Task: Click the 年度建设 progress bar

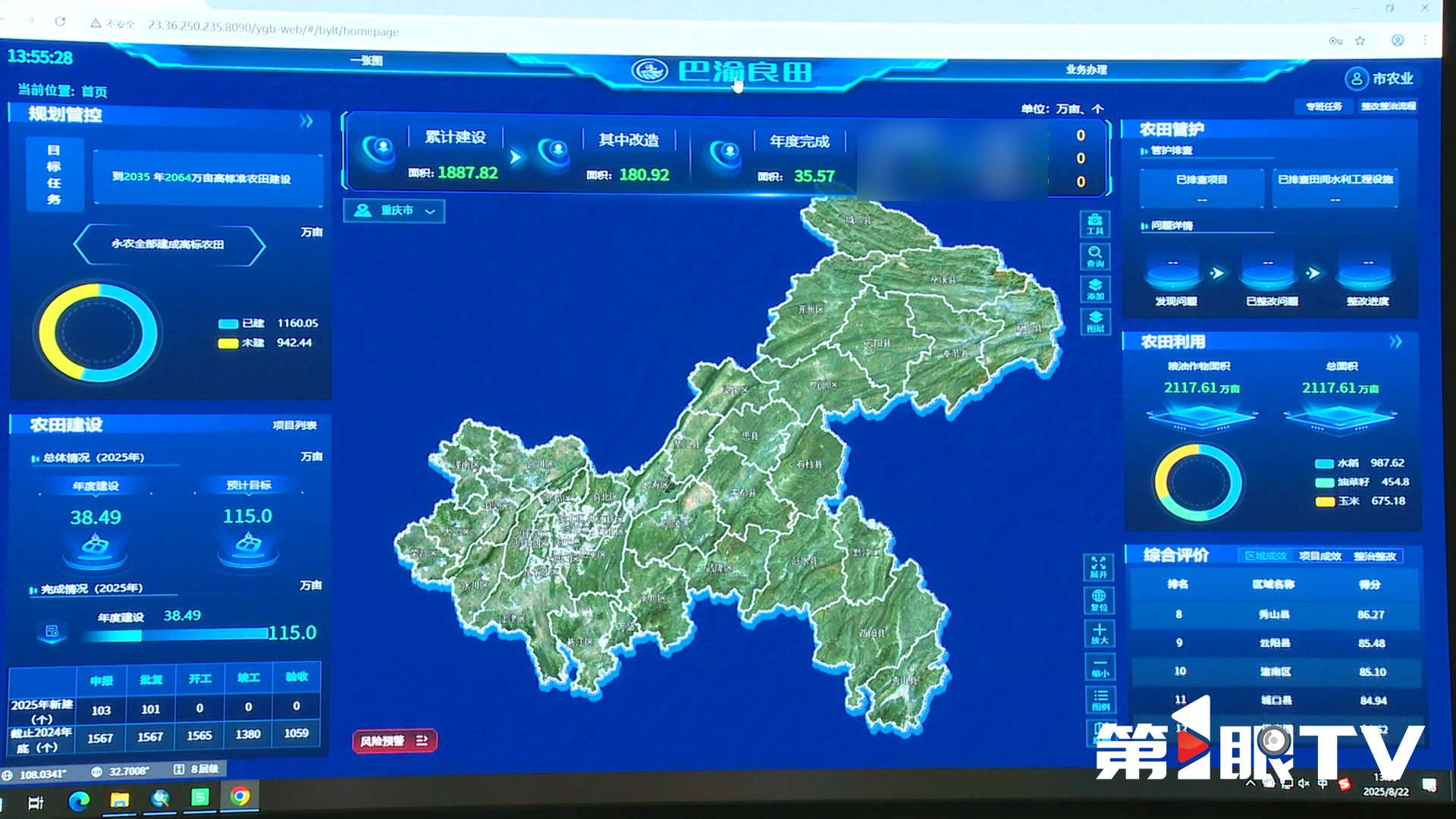Action: pos(176,634)
